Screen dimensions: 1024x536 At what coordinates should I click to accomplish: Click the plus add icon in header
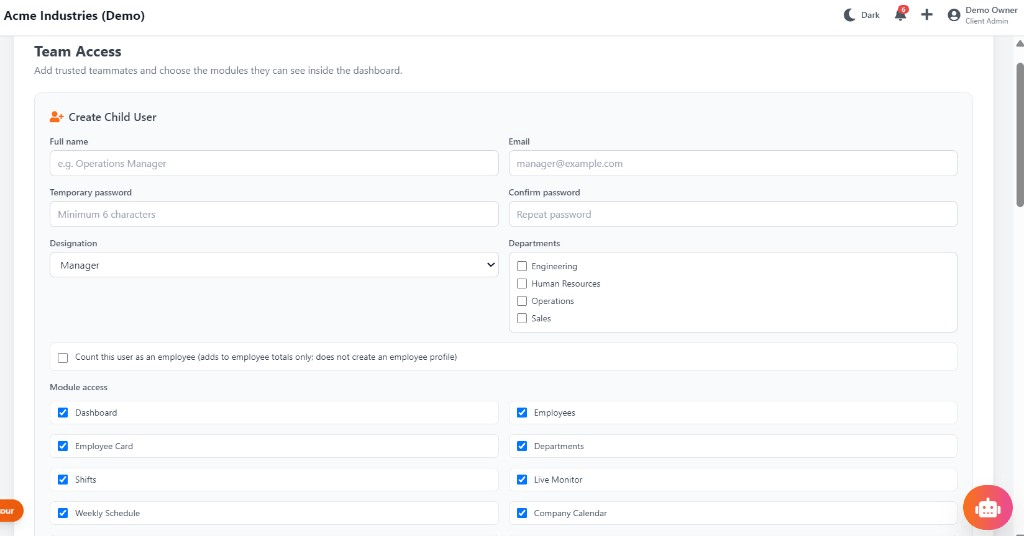[x=927, y=14]
